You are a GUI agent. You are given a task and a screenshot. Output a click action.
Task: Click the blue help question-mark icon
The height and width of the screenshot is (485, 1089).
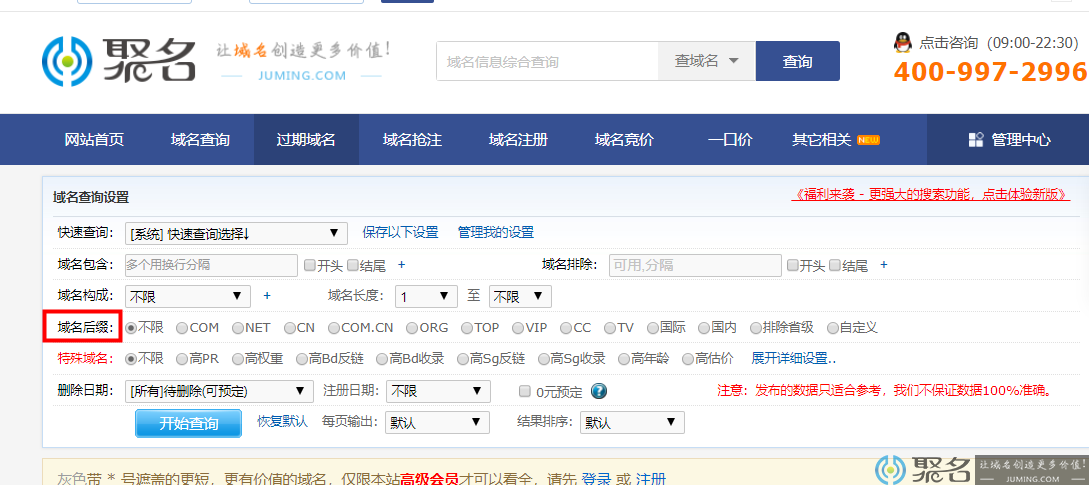(599, 391)
